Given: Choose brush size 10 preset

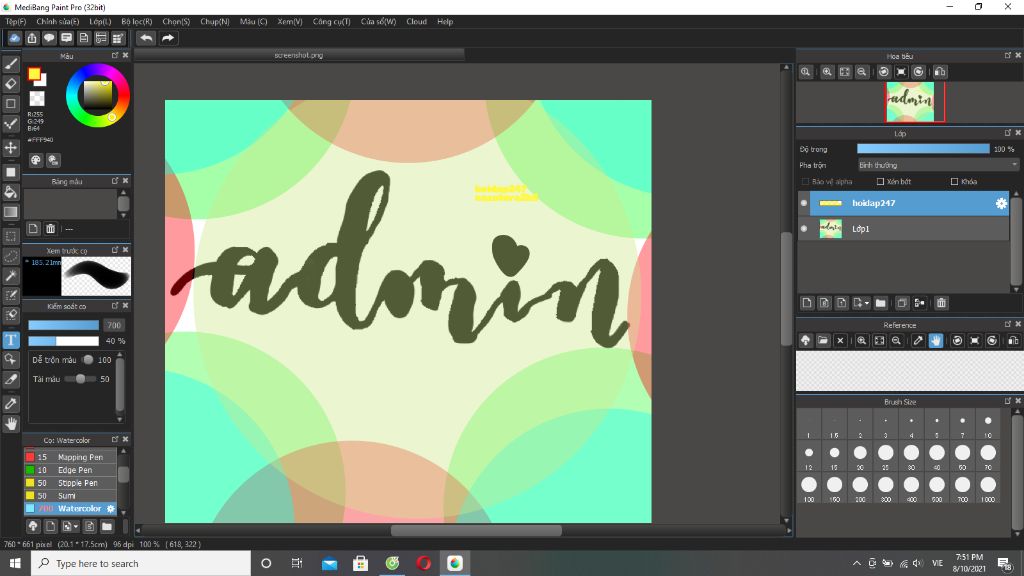Looking at the screenshot, I should point(987,425).
